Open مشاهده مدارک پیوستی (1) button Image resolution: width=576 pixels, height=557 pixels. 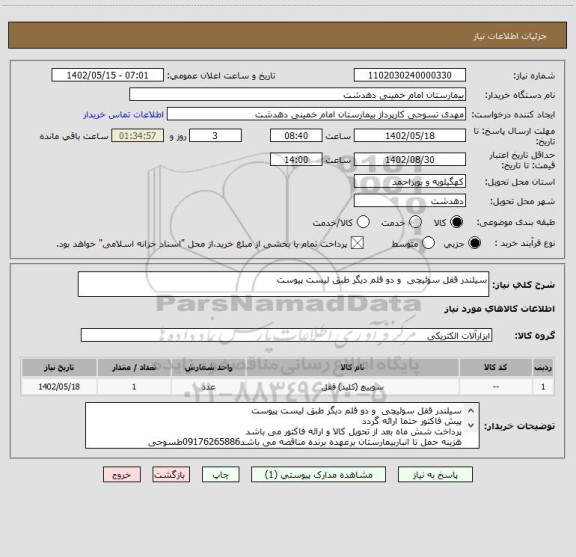pyautogui.click(x=318, y=475)
